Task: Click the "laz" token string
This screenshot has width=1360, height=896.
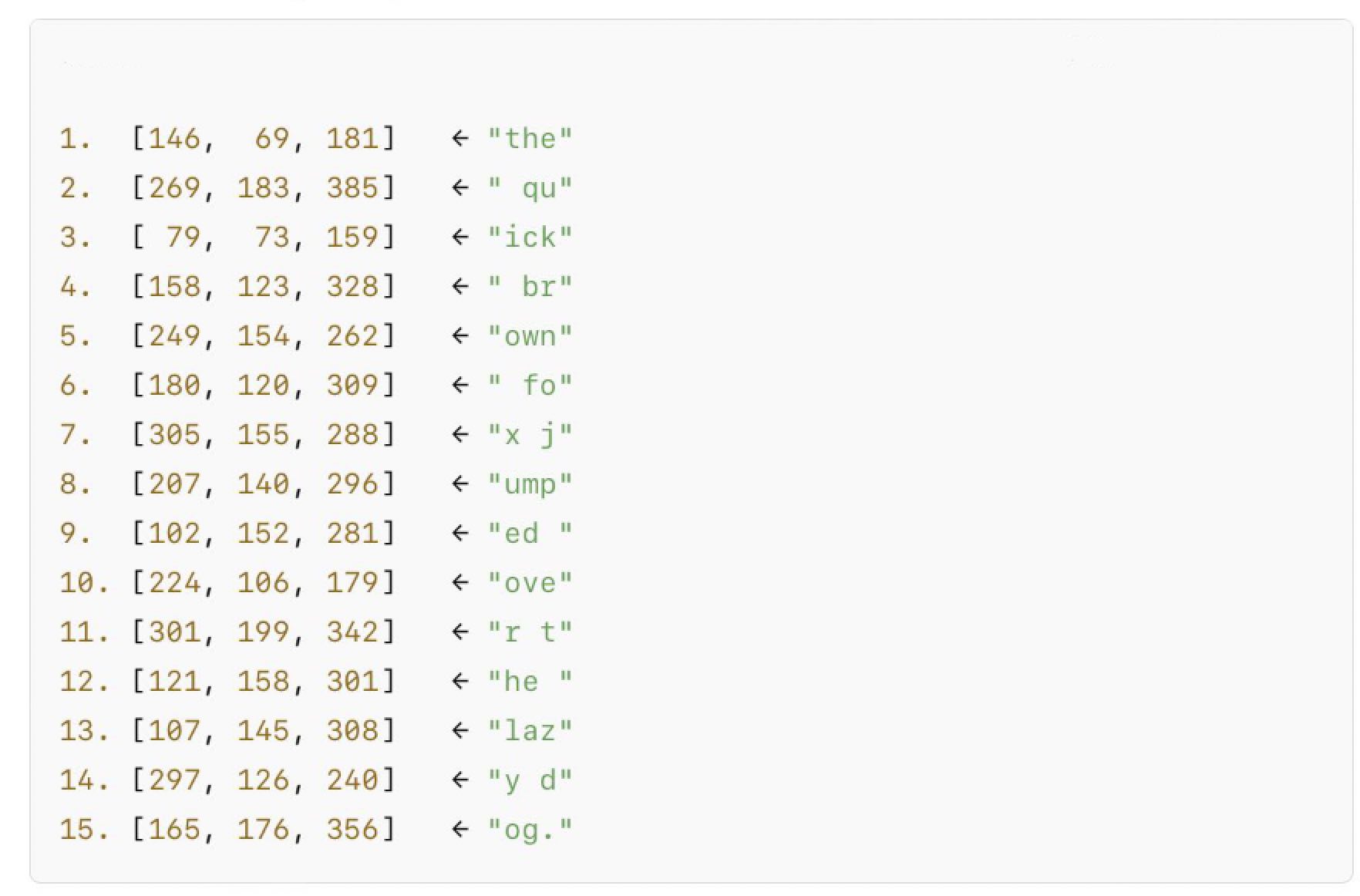Action: tap(530, 731)
